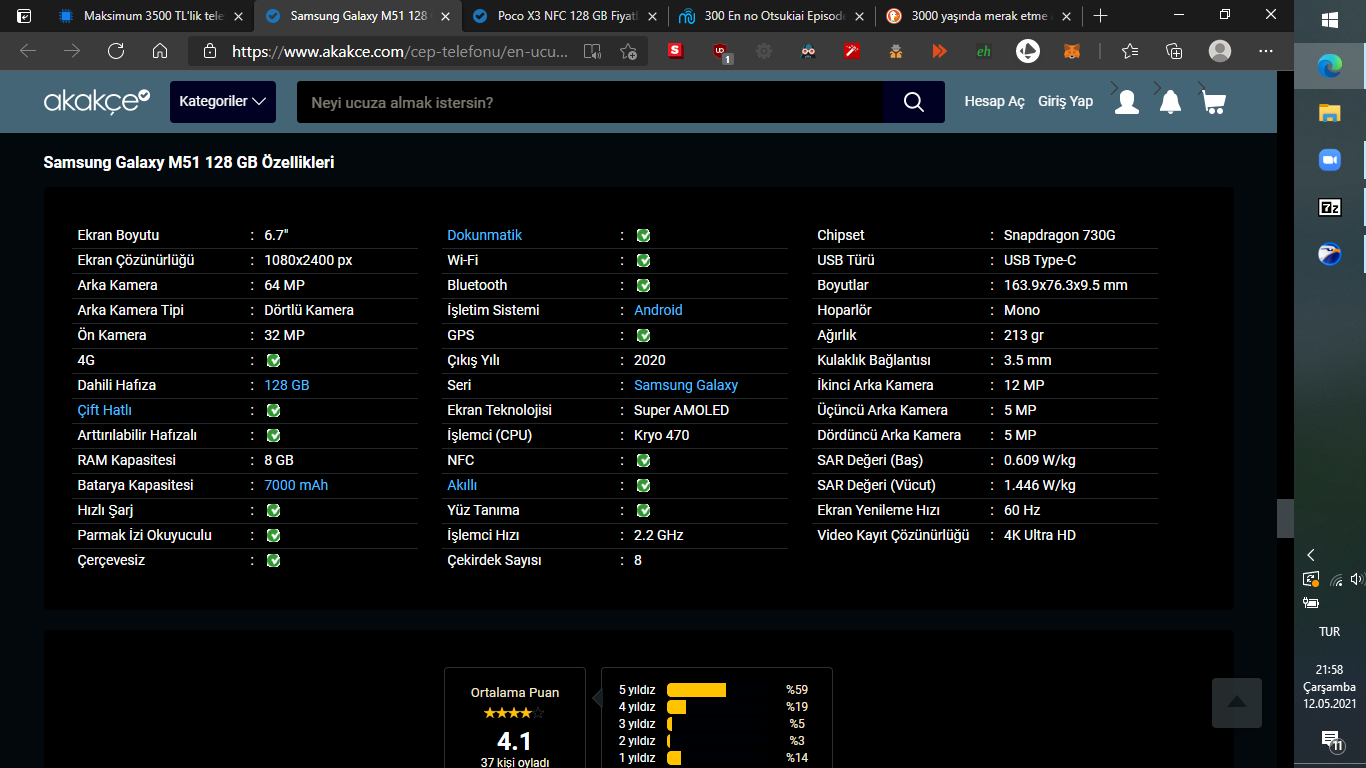Reload the akakce page
Screen dimensions: 1366x768
pyautogui.click(x=116, y=51)
